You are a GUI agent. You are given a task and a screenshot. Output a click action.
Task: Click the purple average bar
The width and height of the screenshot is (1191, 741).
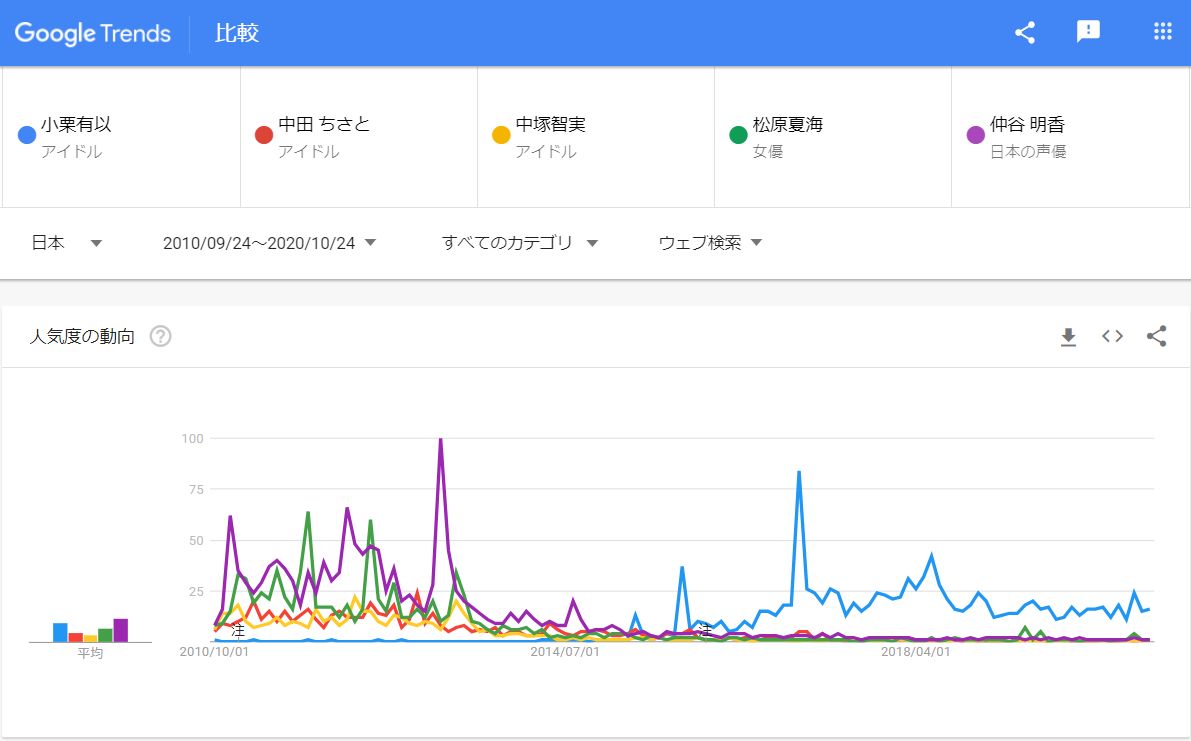coord(120,630)
